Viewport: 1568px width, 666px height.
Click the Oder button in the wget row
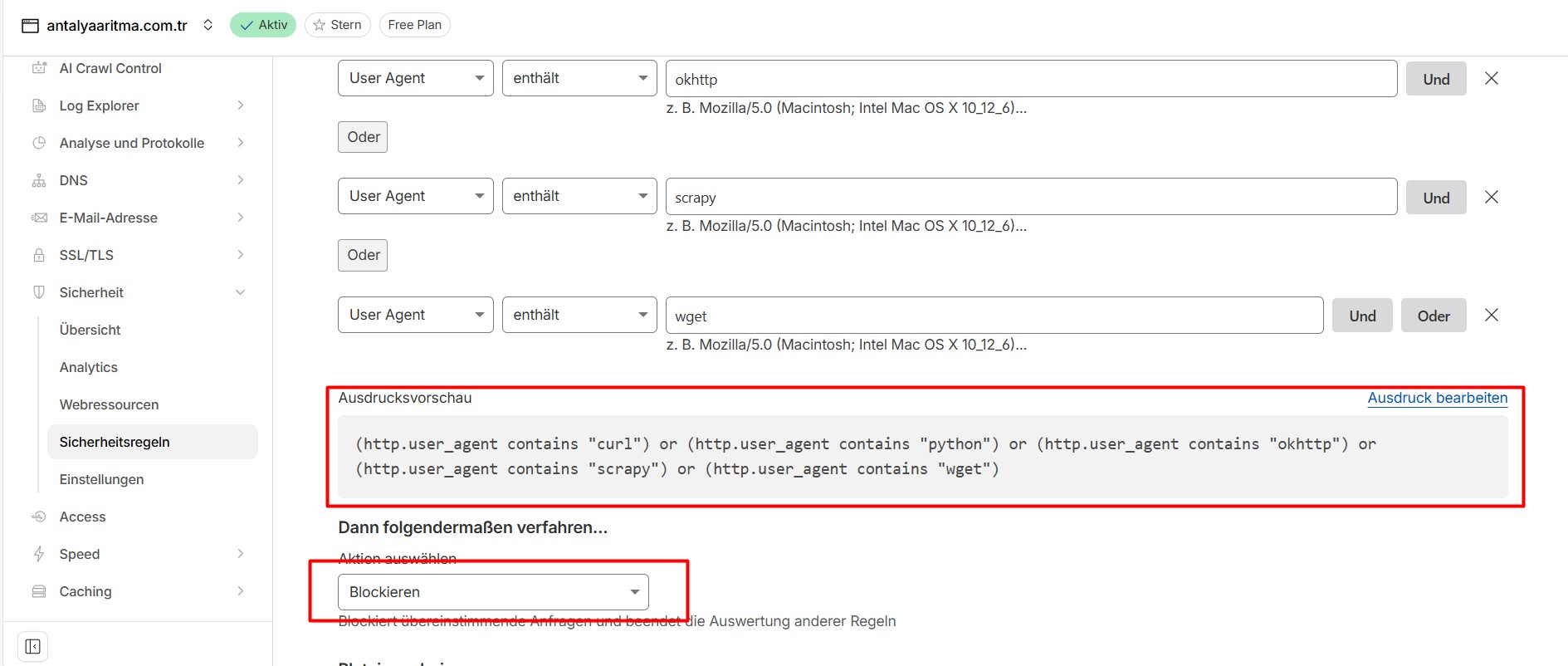(1433, 316)
